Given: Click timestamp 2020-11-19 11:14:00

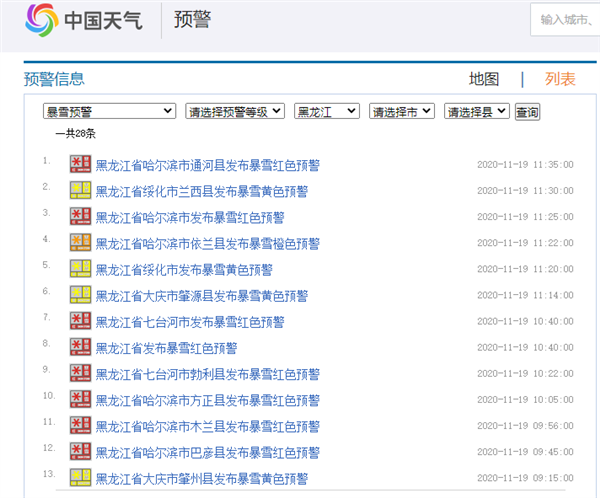Looking at the screenshot, I should (525, 295).
